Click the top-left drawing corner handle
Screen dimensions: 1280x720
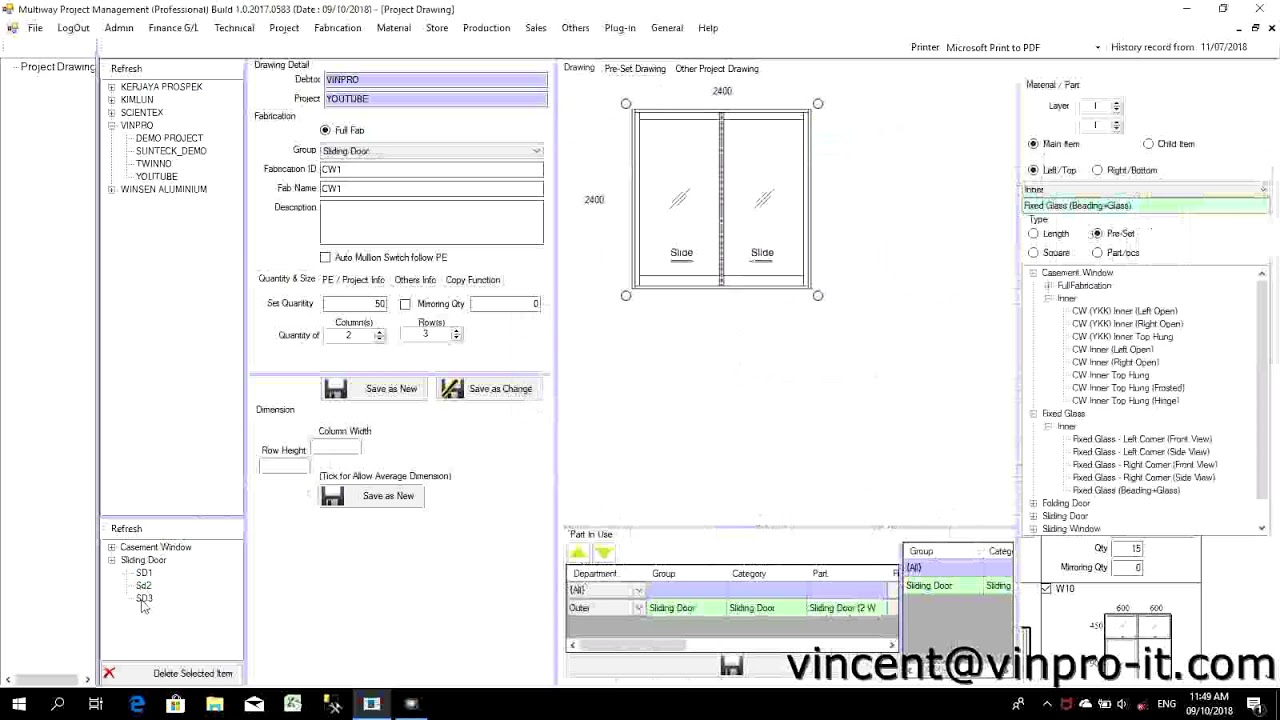(x=626, y=104)
